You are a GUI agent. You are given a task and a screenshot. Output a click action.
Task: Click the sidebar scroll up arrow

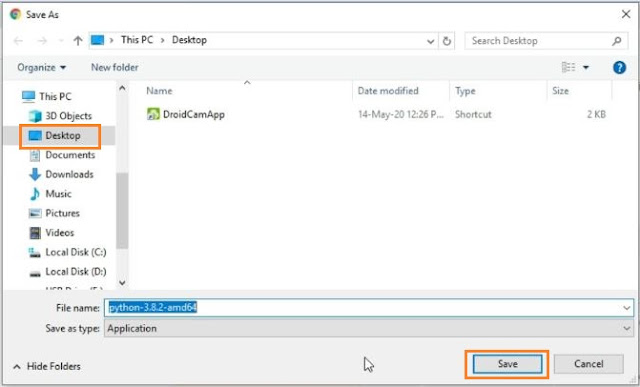pos(122,88)
